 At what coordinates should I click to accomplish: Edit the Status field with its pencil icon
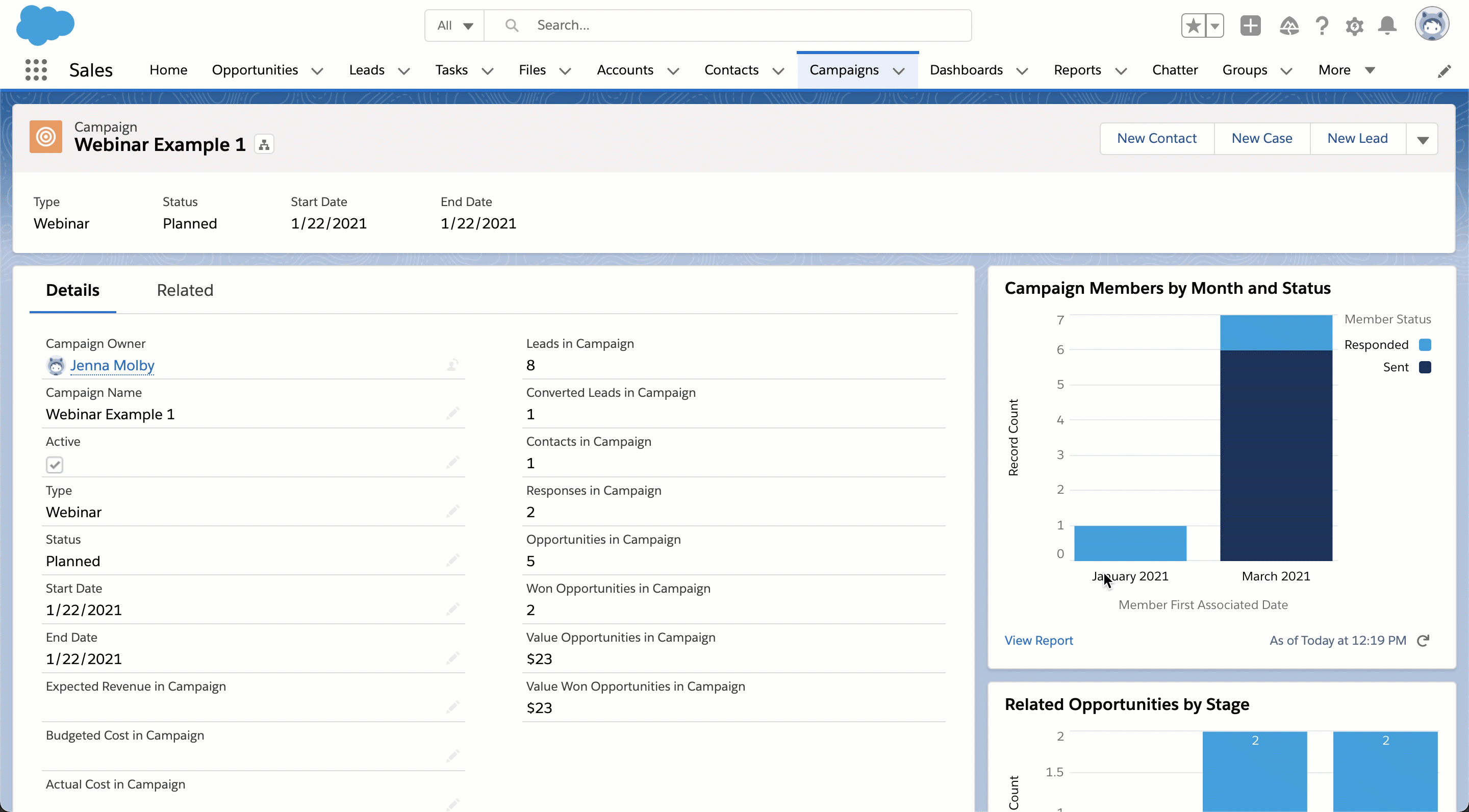(x=452, y=560)
